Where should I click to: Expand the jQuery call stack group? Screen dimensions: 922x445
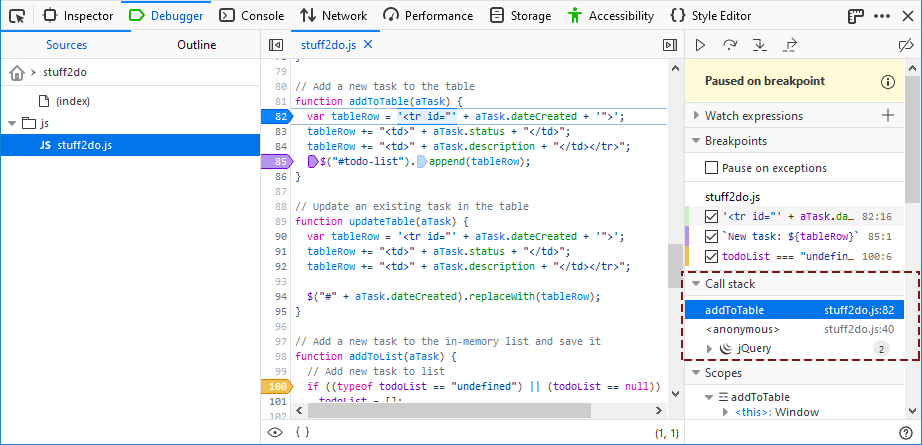709,349
